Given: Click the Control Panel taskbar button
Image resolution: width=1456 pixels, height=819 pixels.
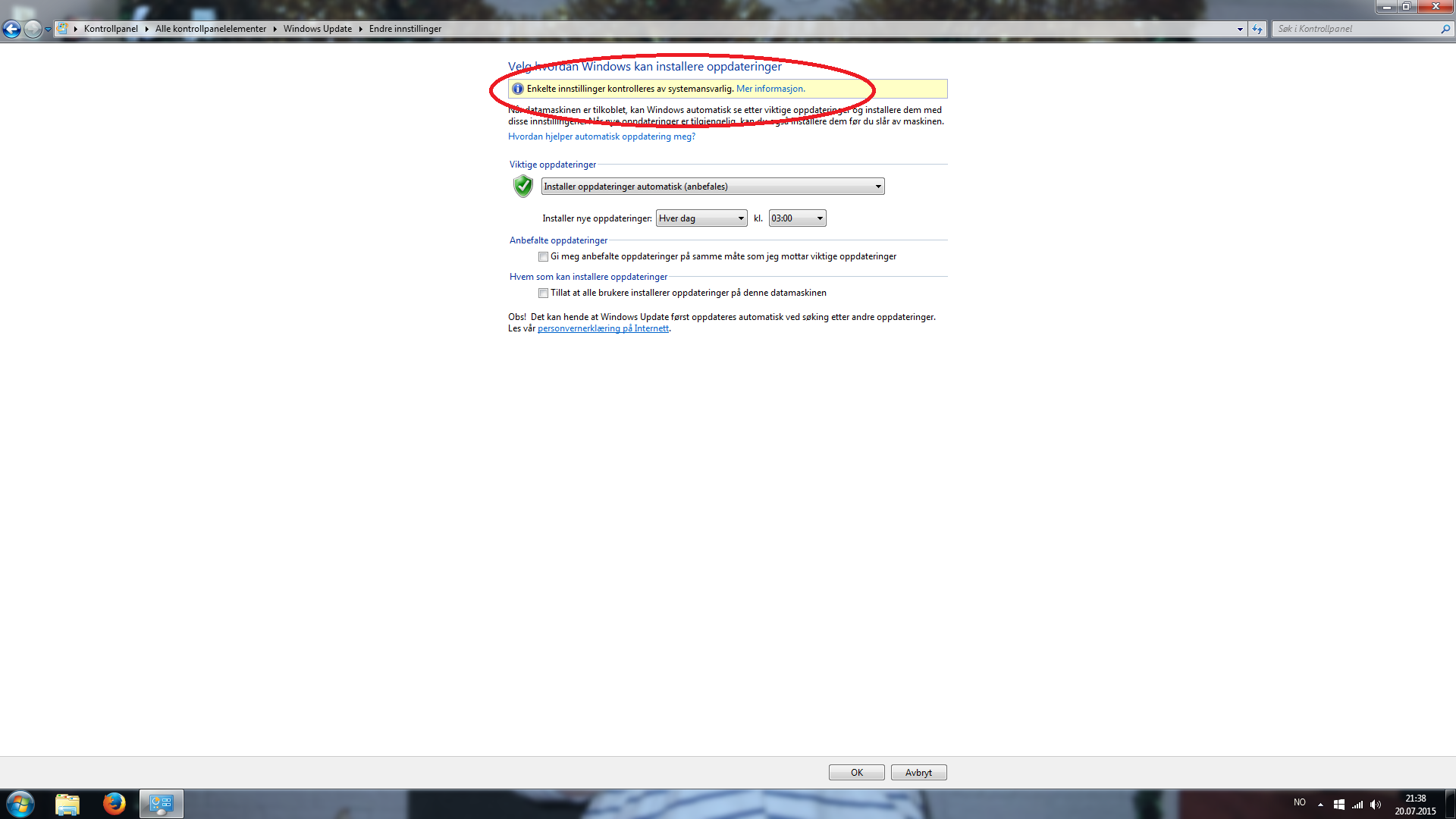Looking at the screenshot, I should (x=162, y=804).
